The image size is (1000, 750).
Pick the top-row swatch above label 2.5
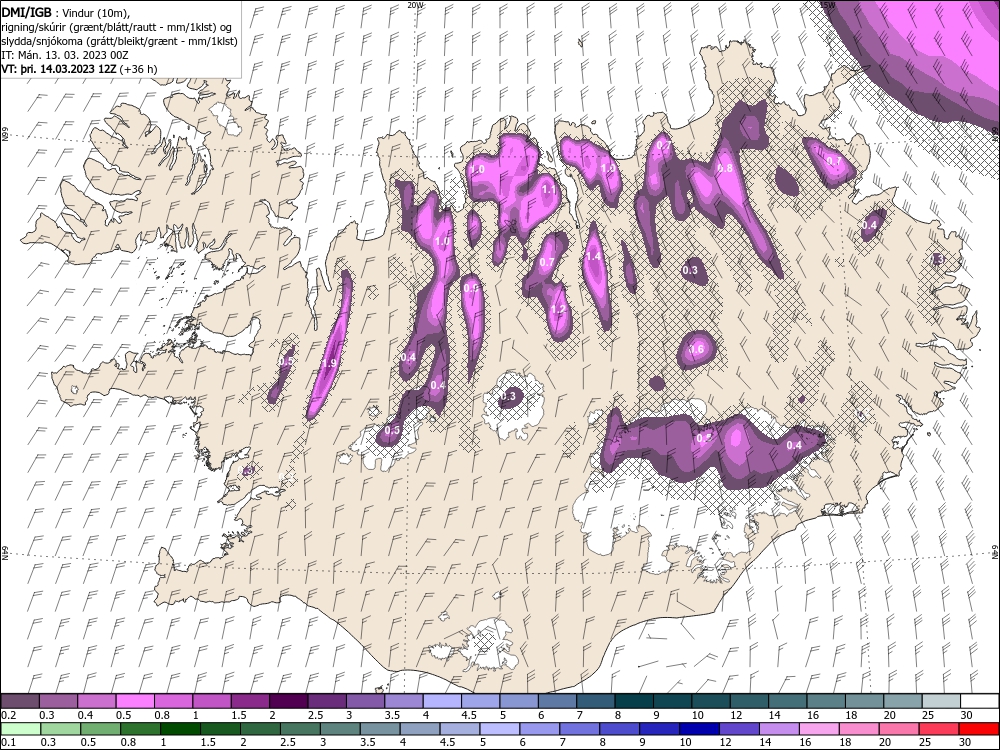tap(327, 701)
